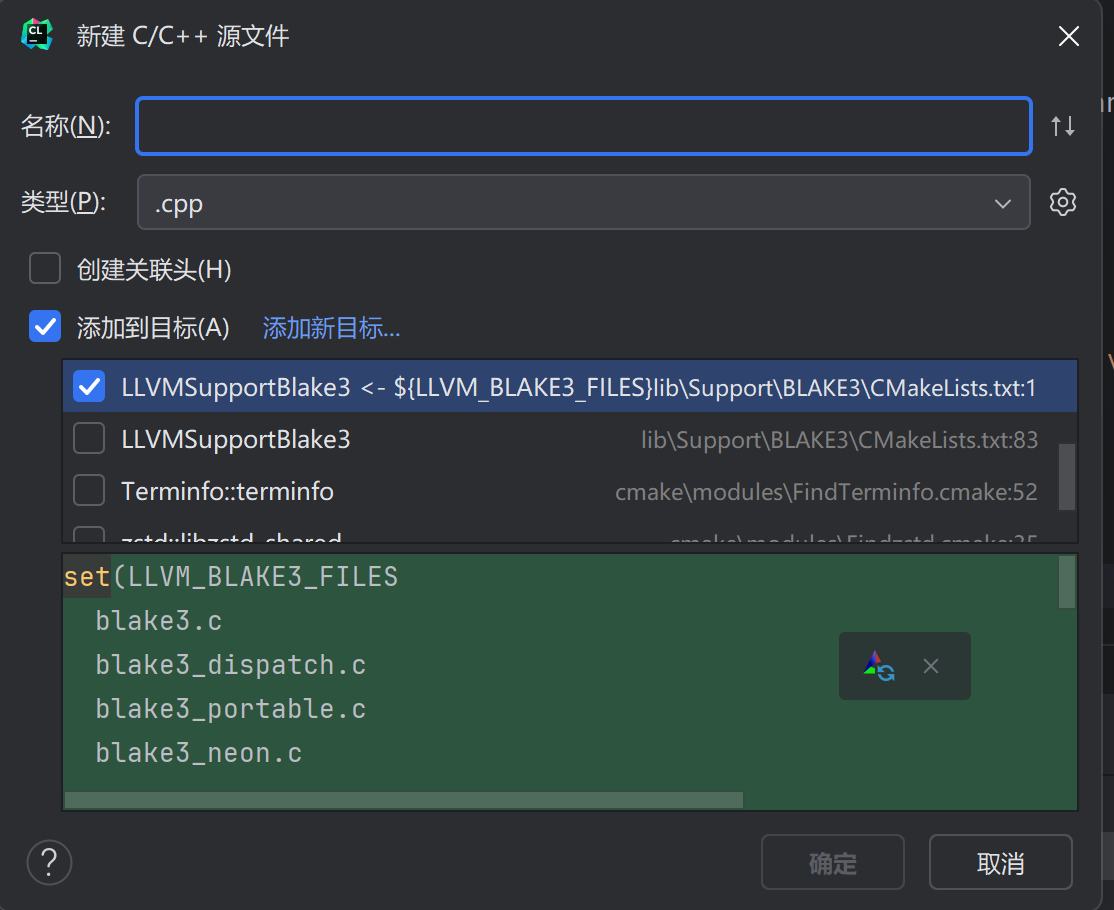
Task: Enable the create associated header checkbox
Action: coord(45,269)
